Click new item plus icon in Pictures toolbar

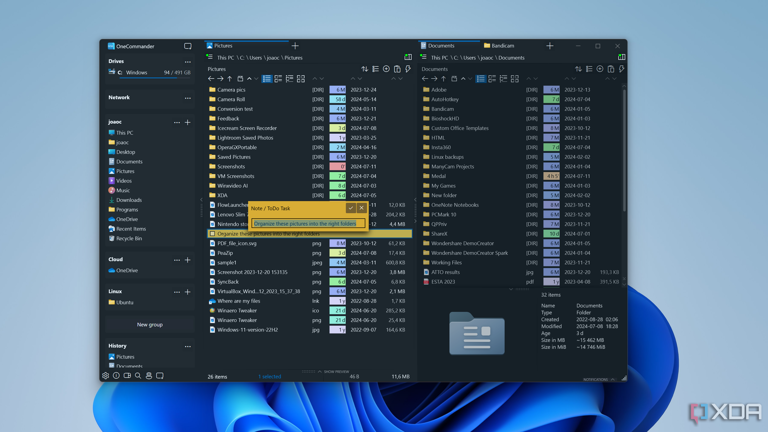(x=386, y=69)
